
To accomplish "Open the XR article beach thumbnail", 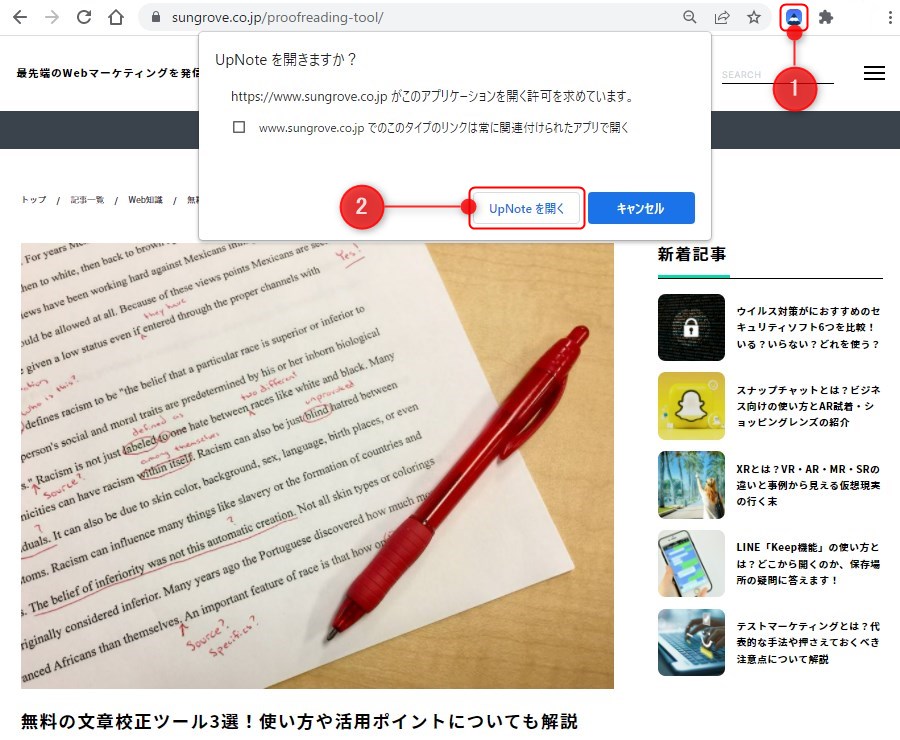I will click(691, 485).
